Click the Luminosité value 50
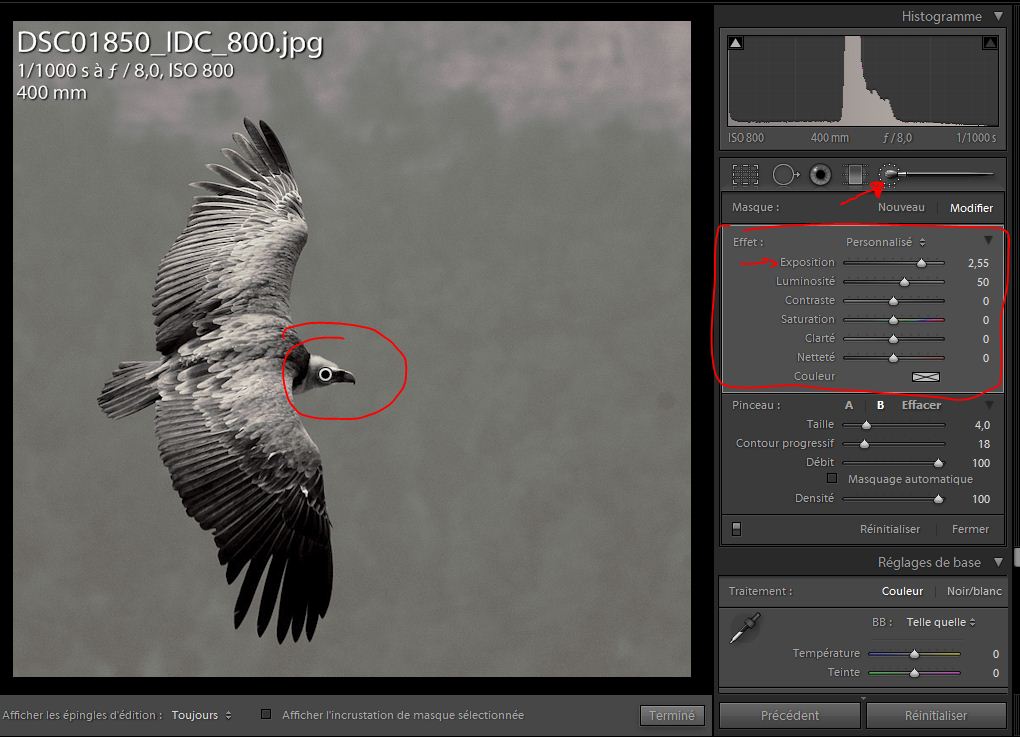1020x737 pixels. pyautogui.click(x=982, y=282)
